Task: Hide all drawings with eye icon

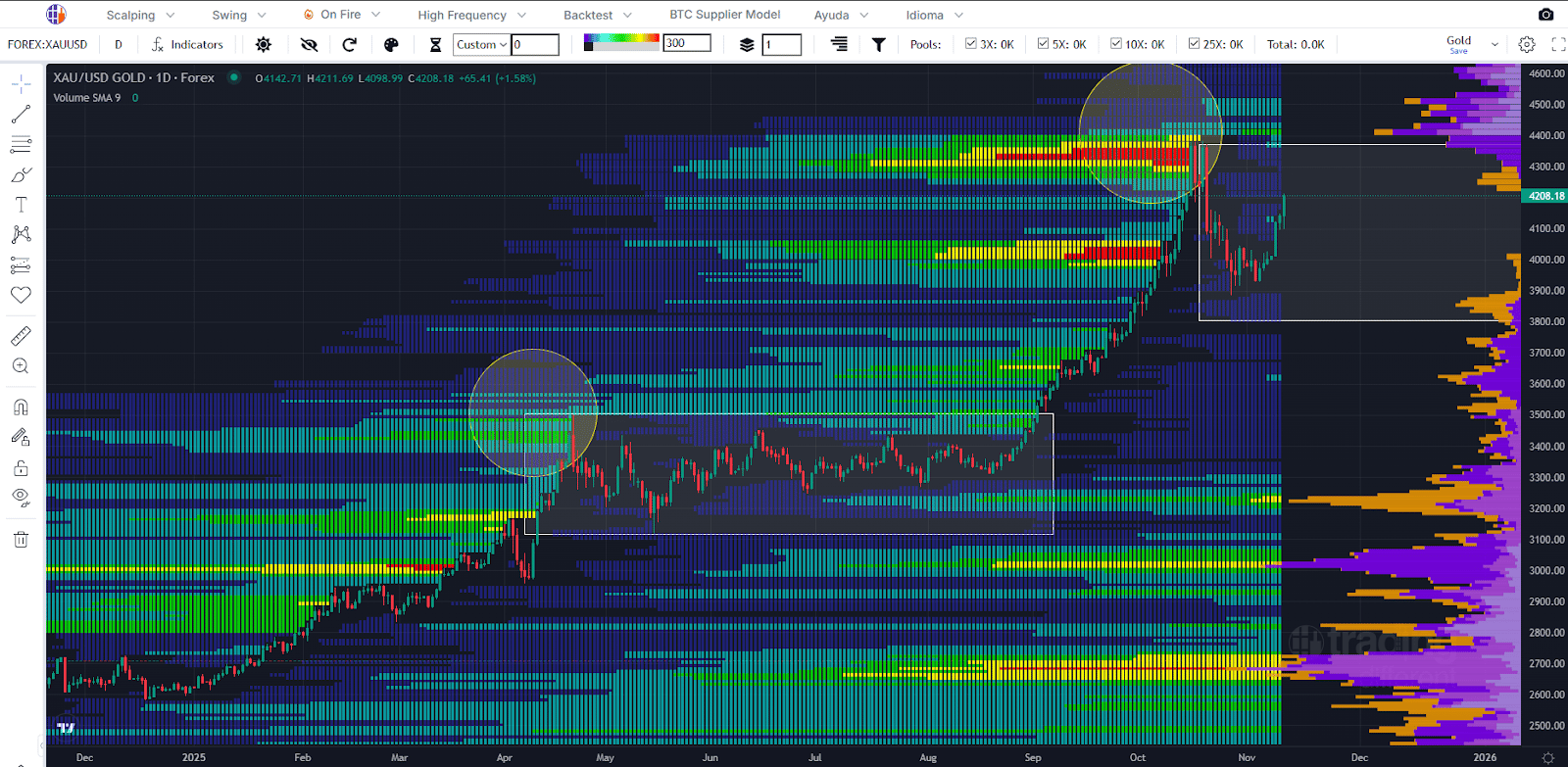Action: coord(21,498)
